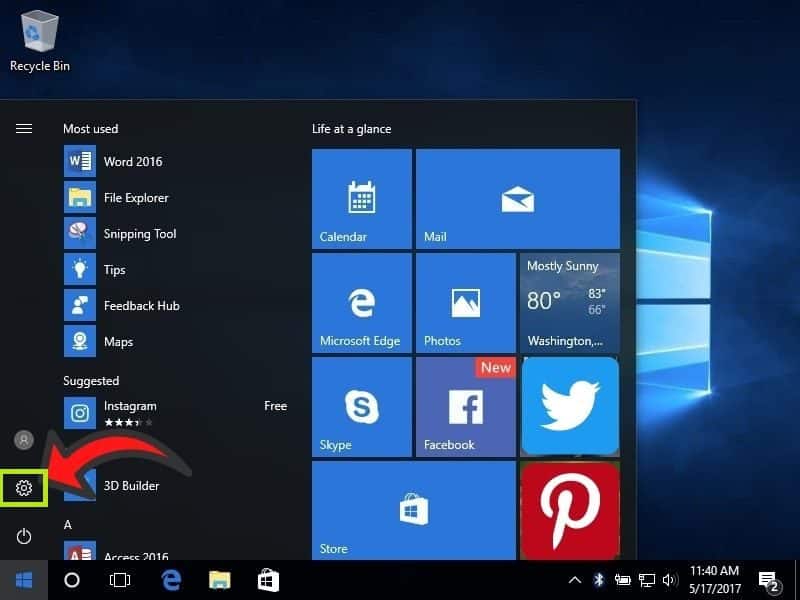Show hidden tray icons chevron
Screen dimensions: 800x600
coord(574,580)
